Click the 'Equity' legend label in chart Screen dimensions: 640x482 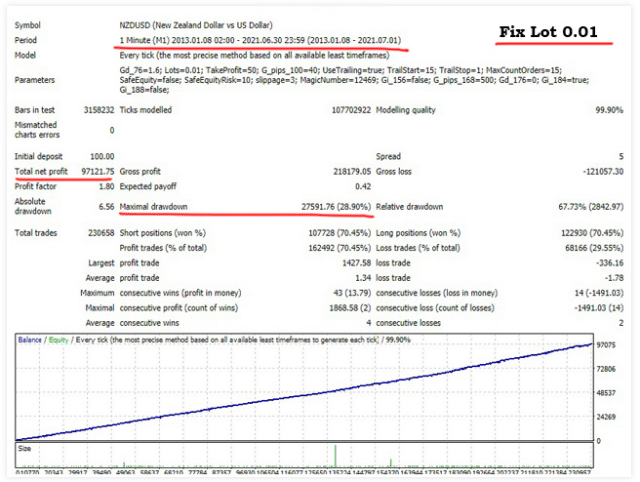point(58,340)
